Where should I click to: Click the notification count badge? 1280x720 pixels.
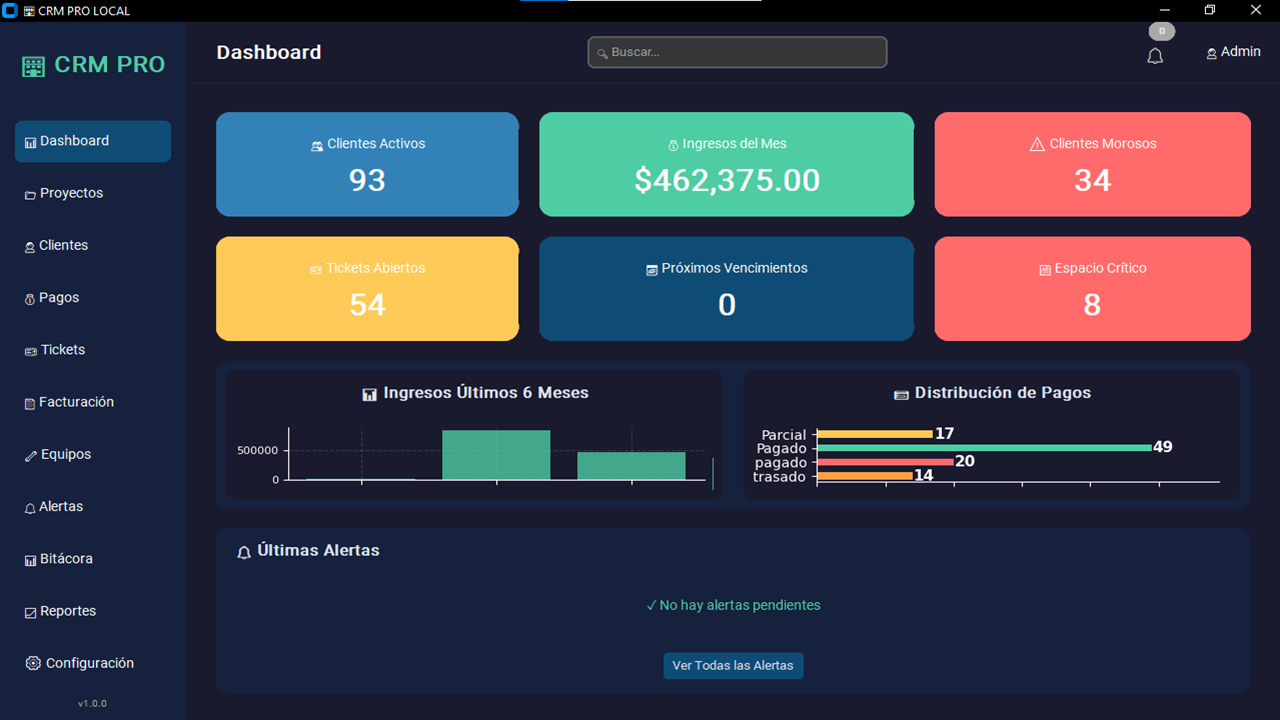tap(1161, 30)
